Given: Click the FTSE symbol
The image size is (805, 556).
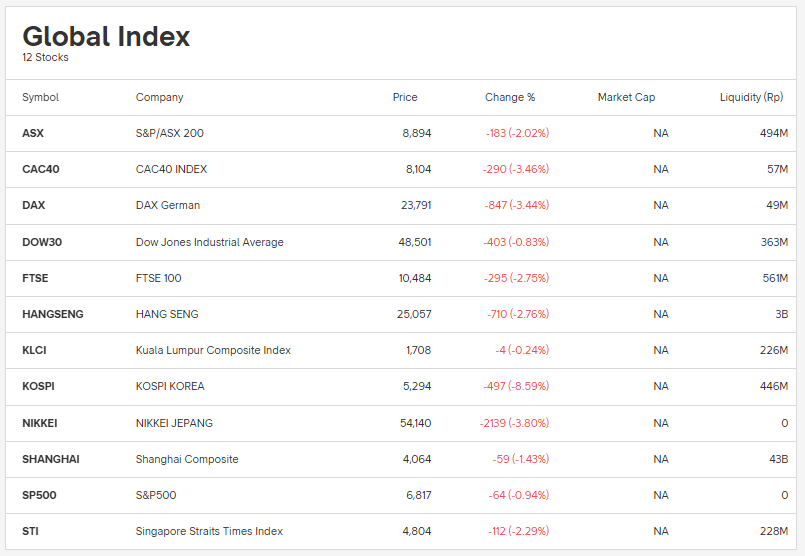Looking at the screenshot, I should [35, 278].
